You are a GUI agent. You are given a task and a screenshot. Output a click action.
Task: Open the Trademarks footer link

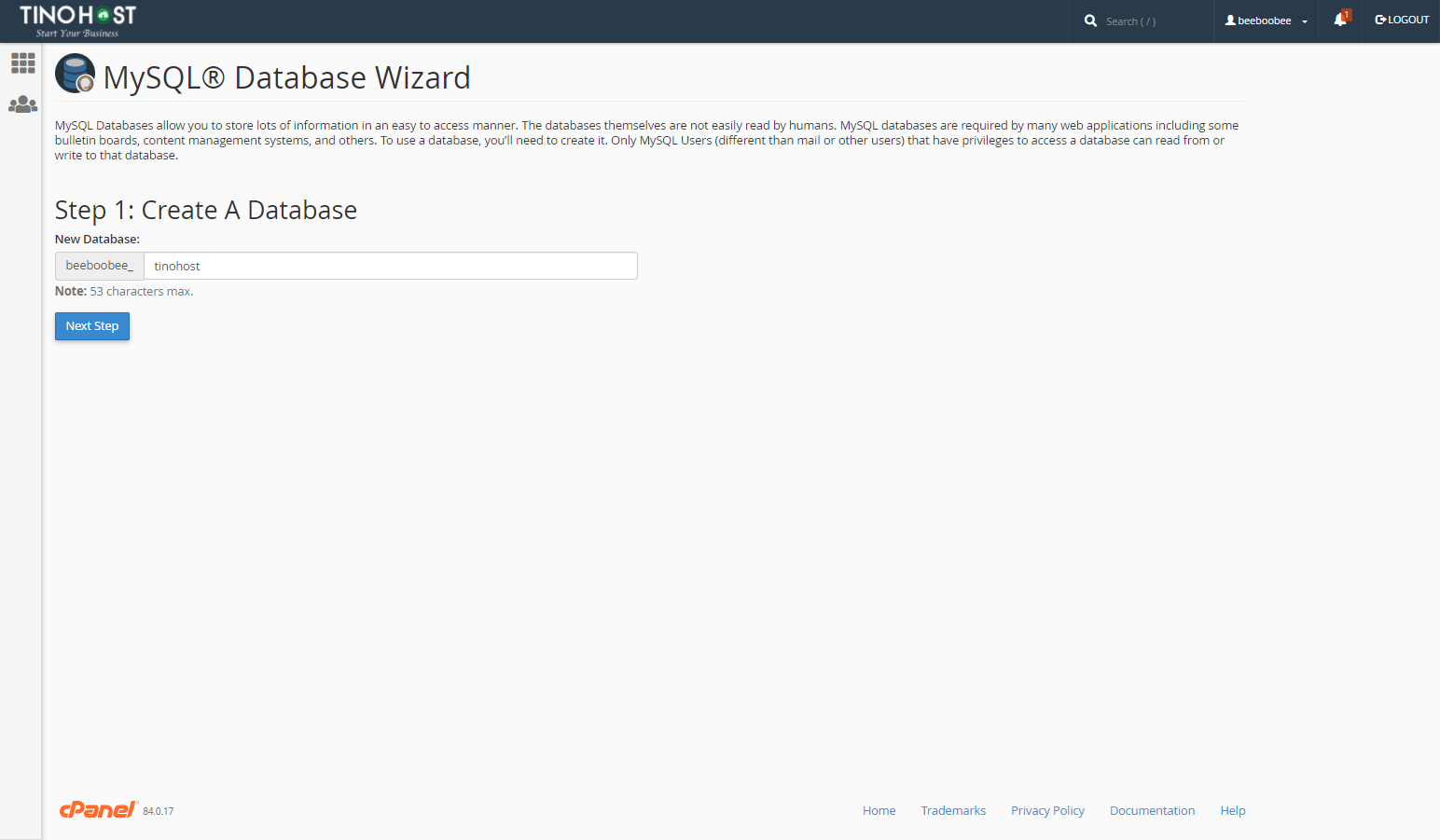[953, 811]
